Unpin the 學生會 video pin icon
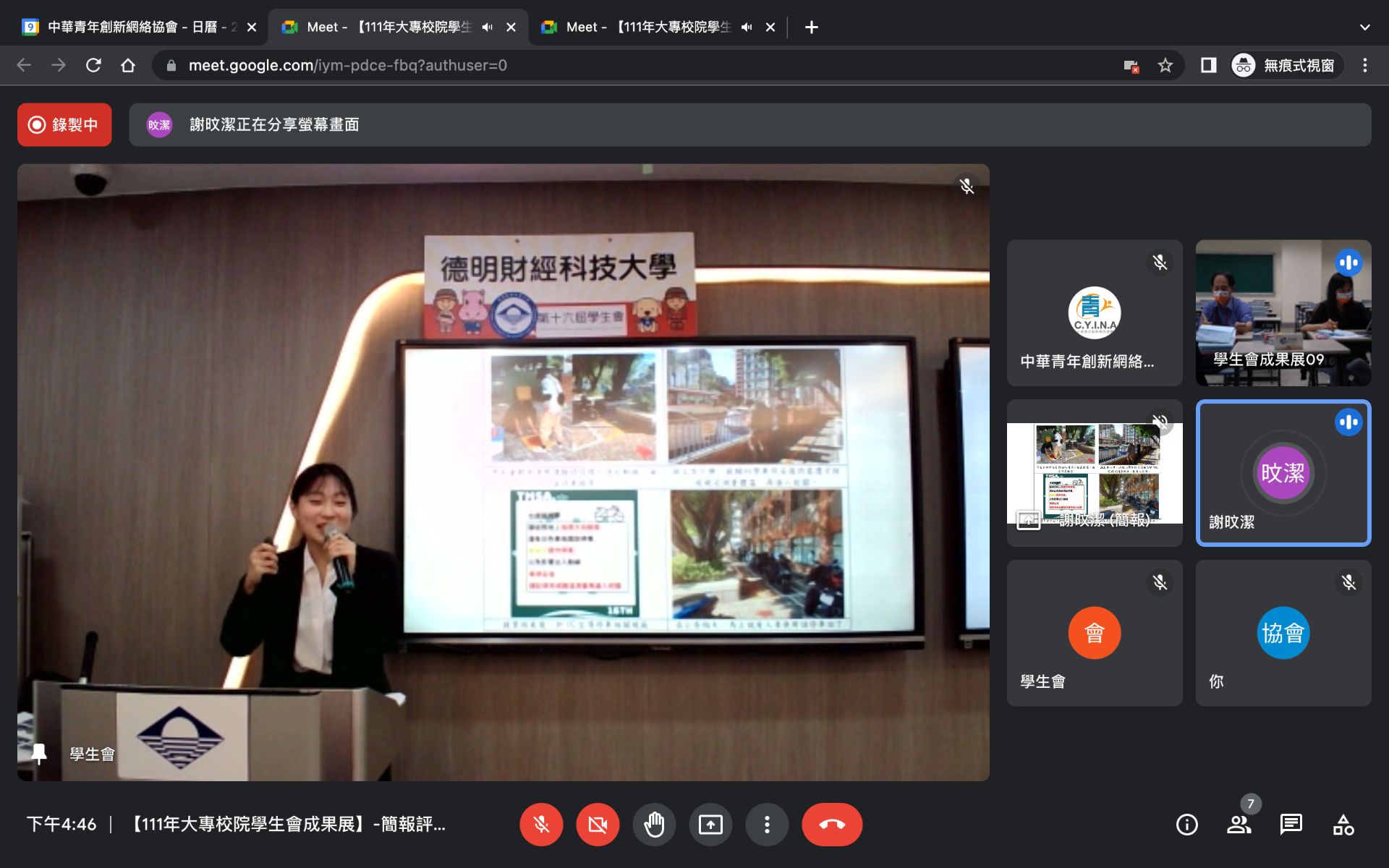Image resolution: width=1389 pixels, height=868 pixels. point(39,754)
